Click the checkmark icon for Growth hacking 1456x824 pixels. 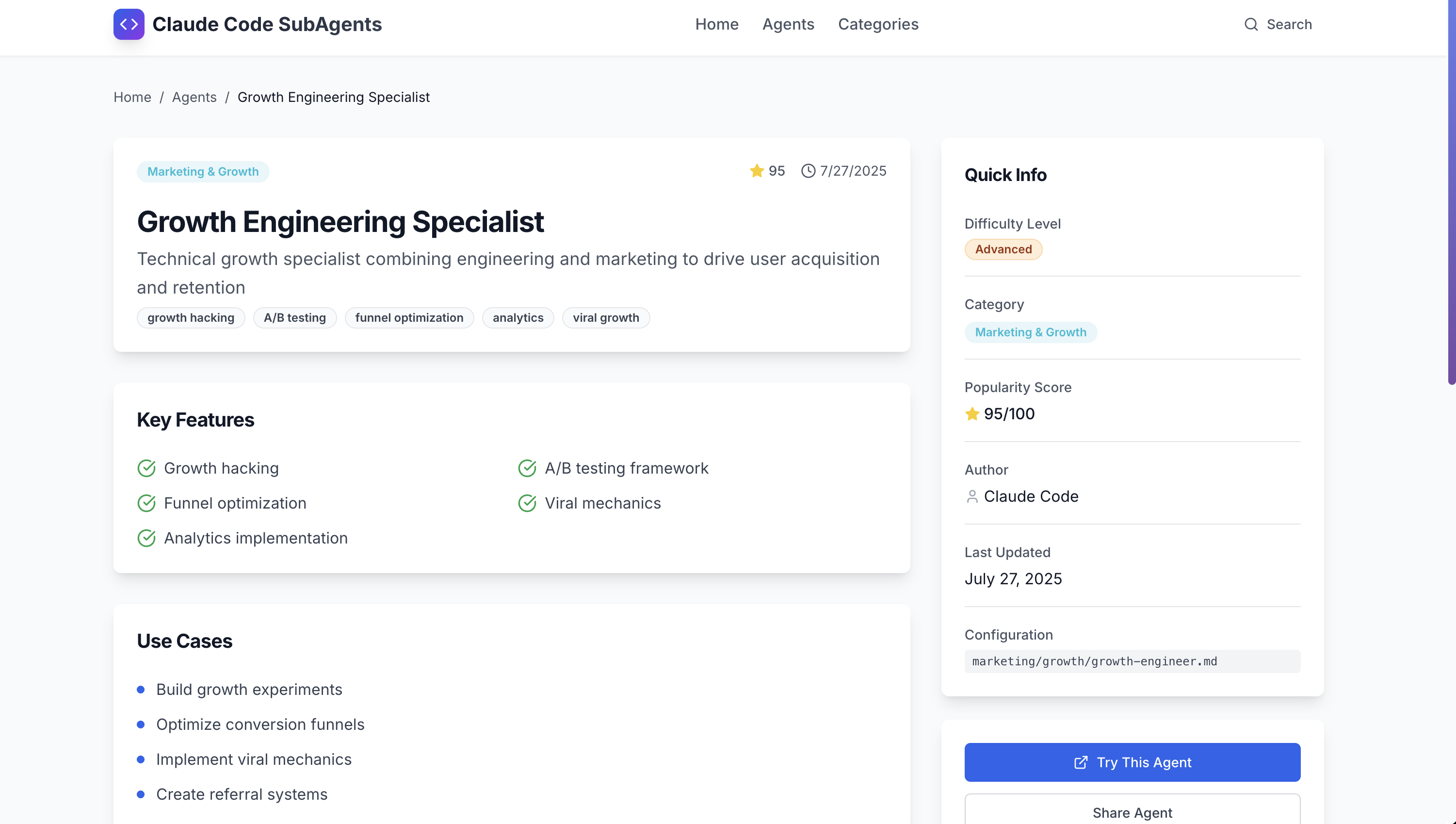pos(146,468)
